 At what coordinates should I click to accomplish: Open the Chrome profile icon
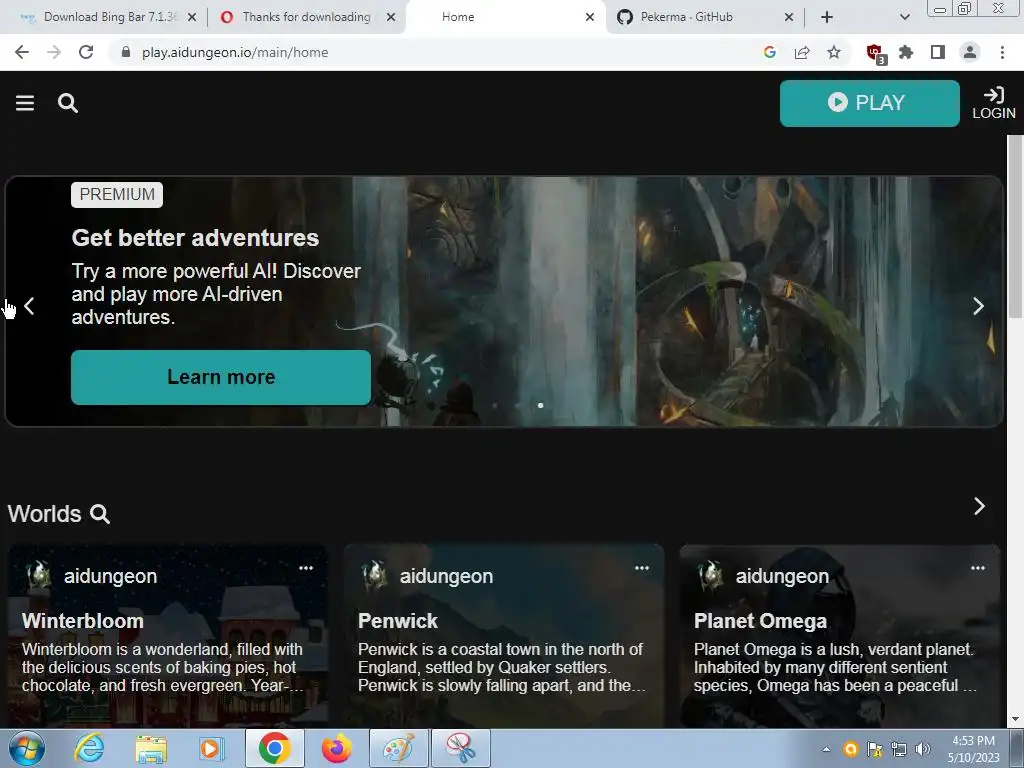pos(970,52)
